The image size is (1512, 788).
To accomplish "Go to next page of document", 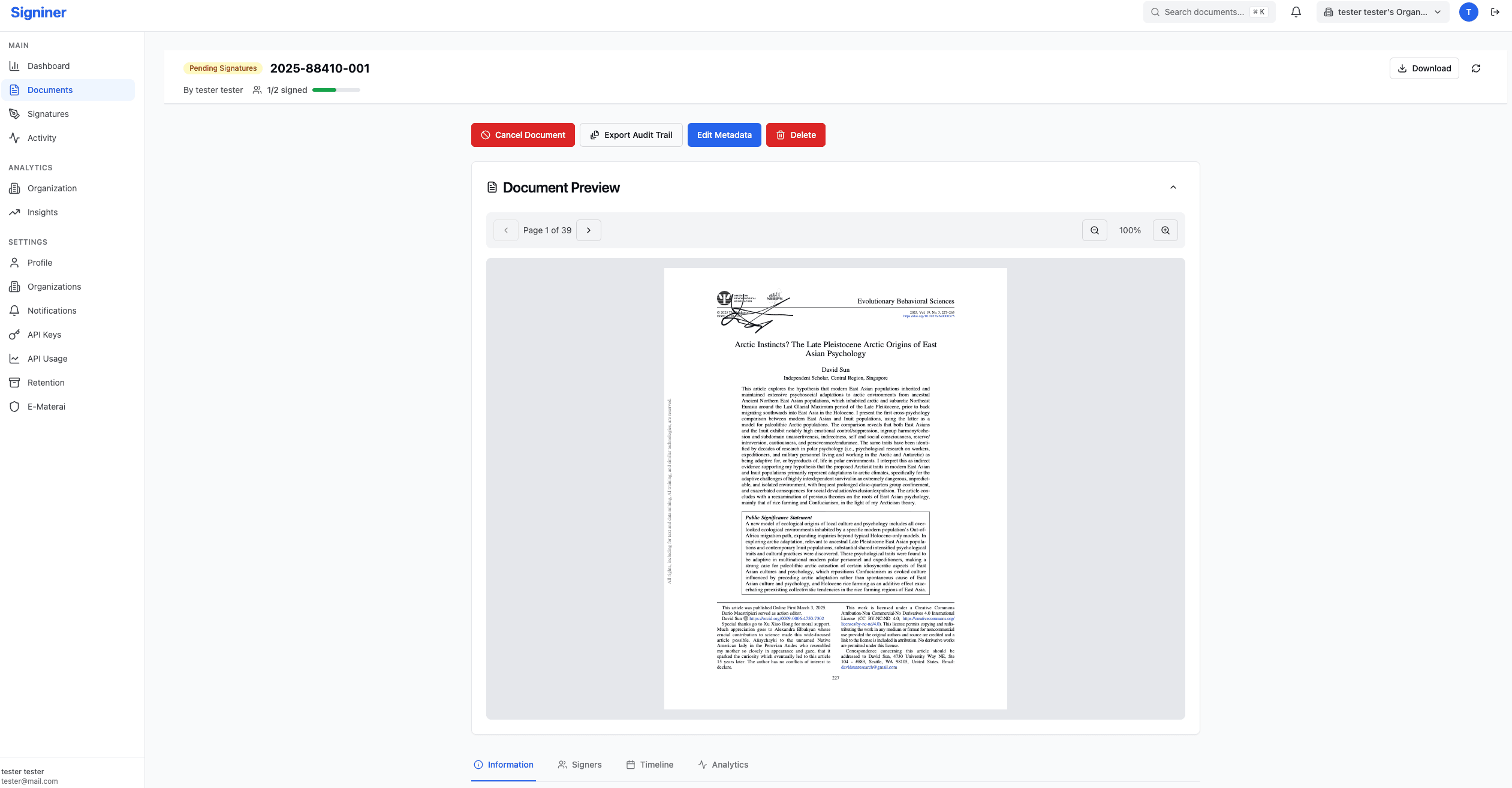I will (x=589, y=230).
